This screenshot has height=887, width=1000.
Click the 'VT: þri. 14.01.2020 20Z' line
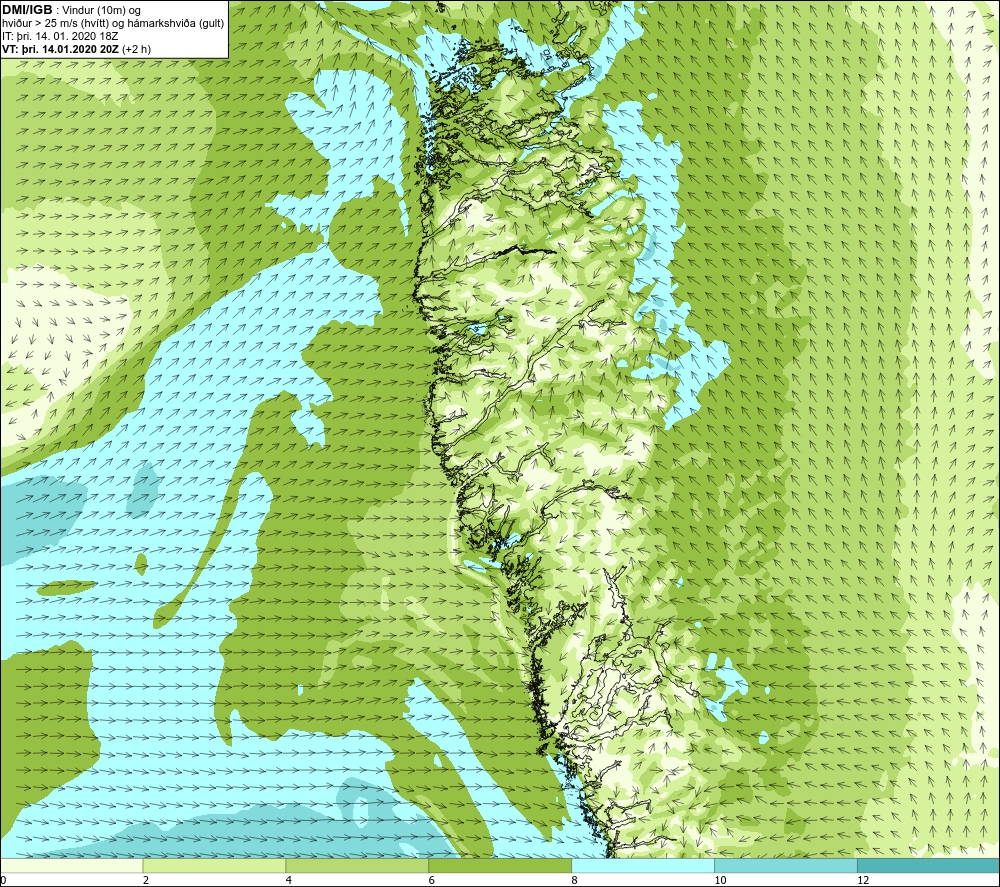tap(60, 49)
